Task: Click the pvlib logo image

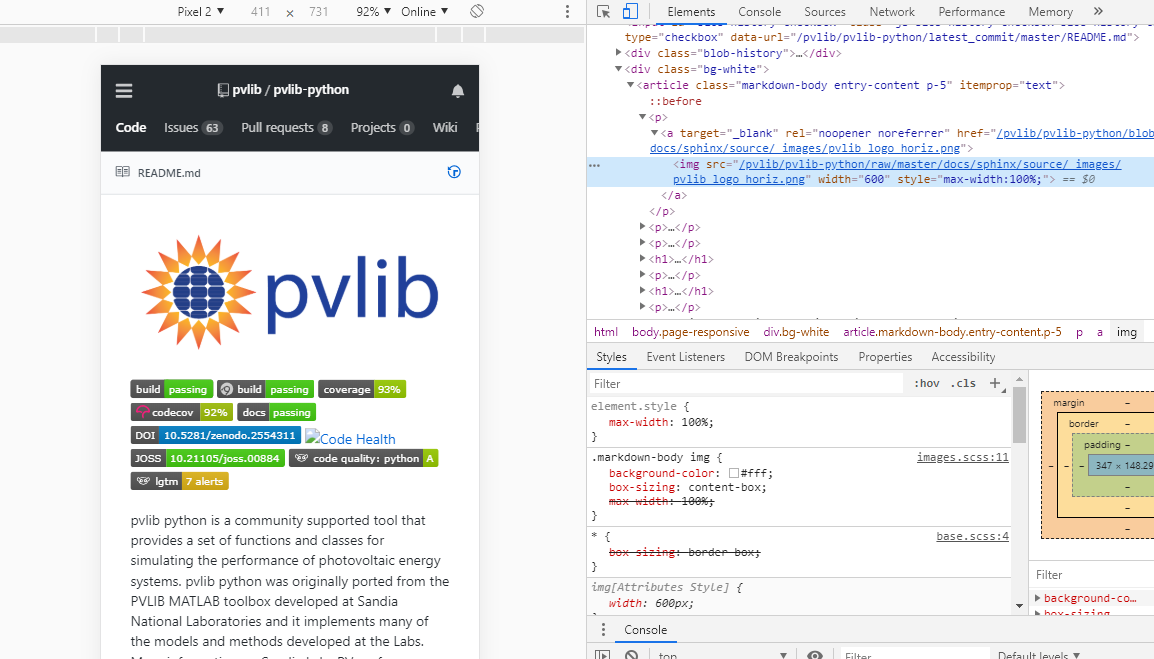Action: [x=290, y=292]
